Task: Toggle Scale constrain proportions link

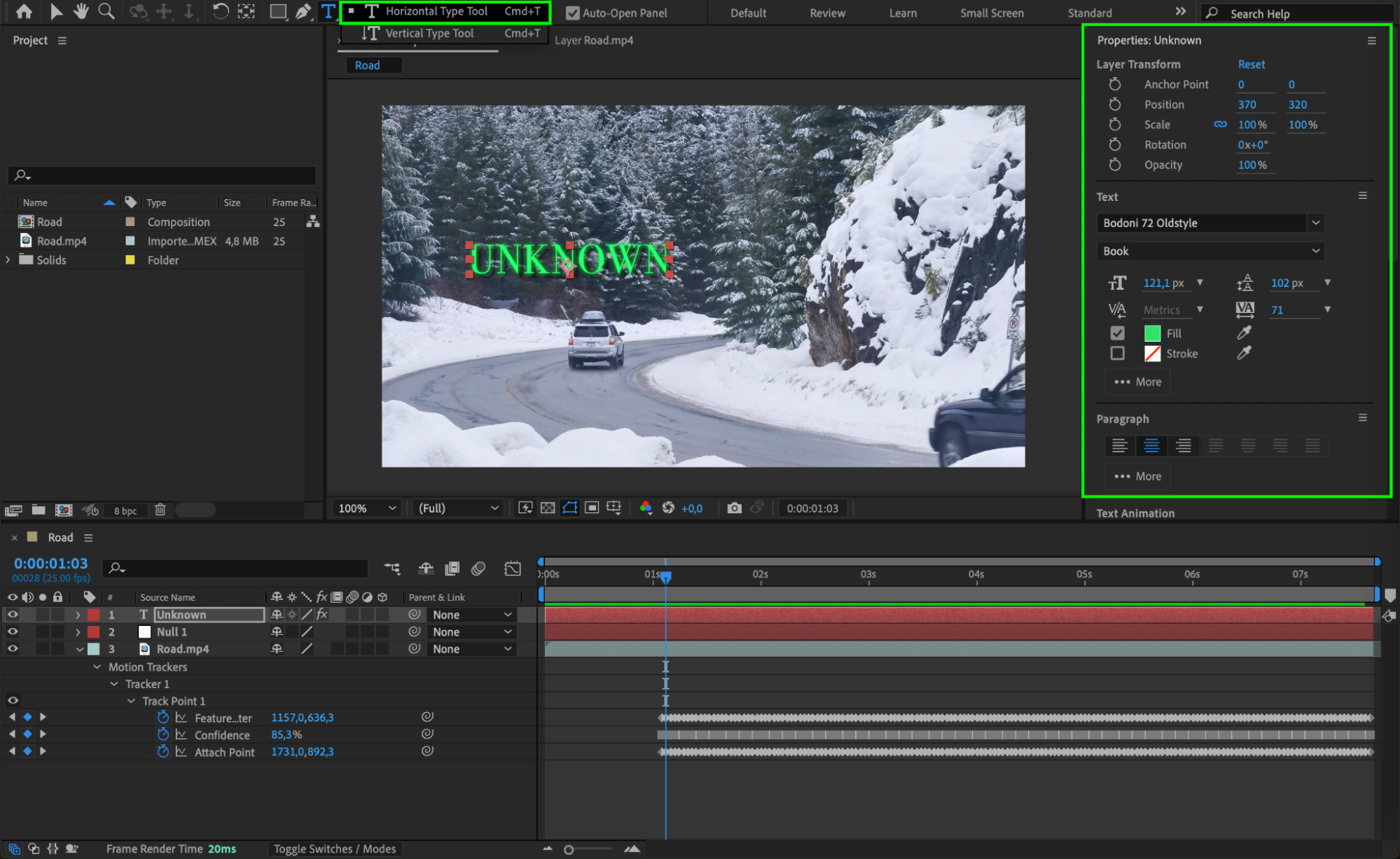Action: tap(1220, 124)
